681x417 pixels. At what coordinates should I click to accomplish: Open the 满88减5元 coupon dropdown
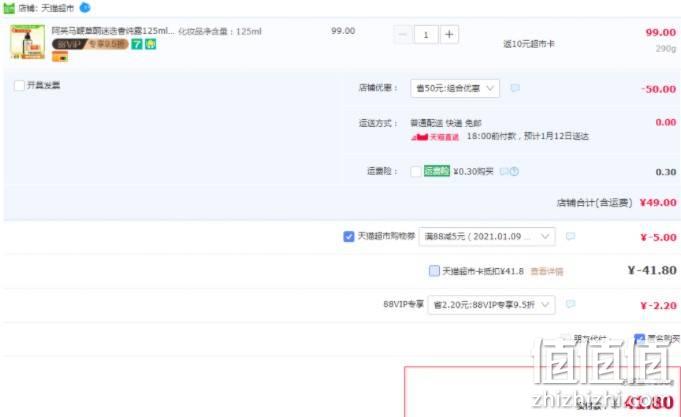tap(487, 237)
